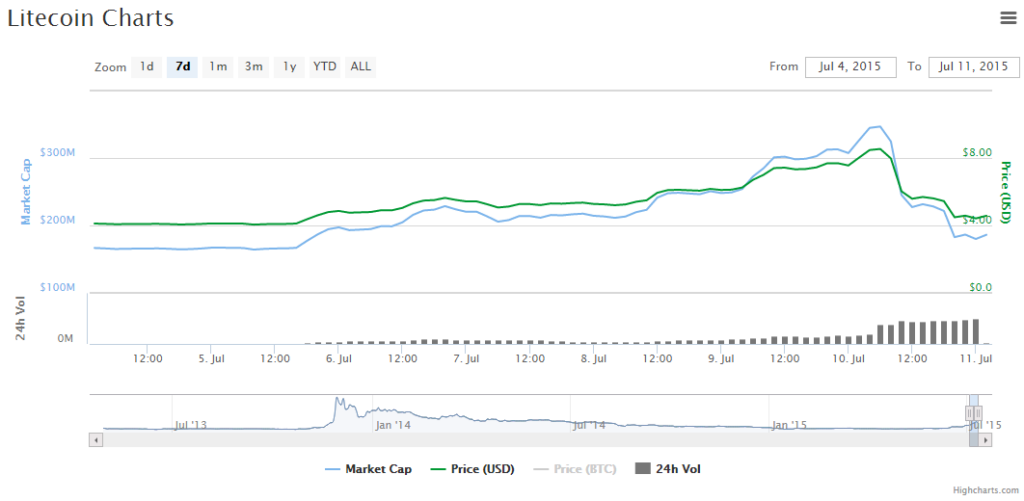Select the 7d zoom range
Image resolution: width=1024 pixels, height=501 pixels.
tap(183, 67)
